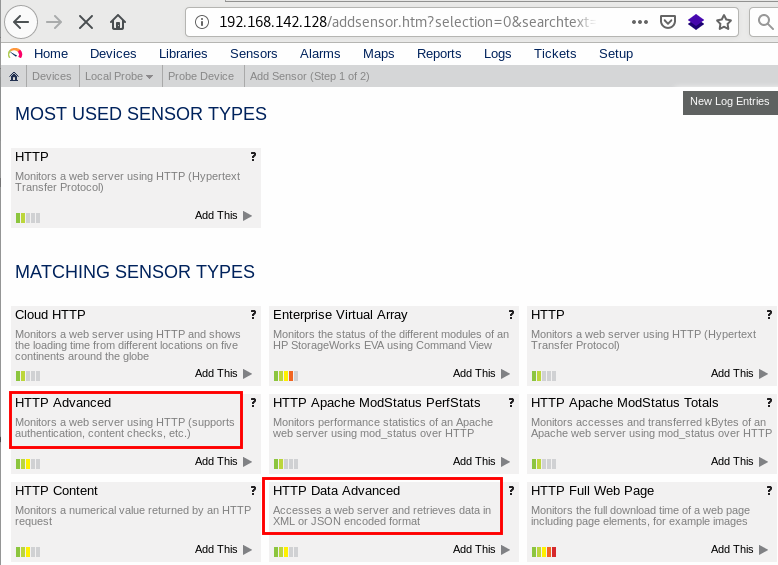Open the New Log Entries notification
Image resolution: width=778 pixels, height=565 pixels.
pos(729,101)
